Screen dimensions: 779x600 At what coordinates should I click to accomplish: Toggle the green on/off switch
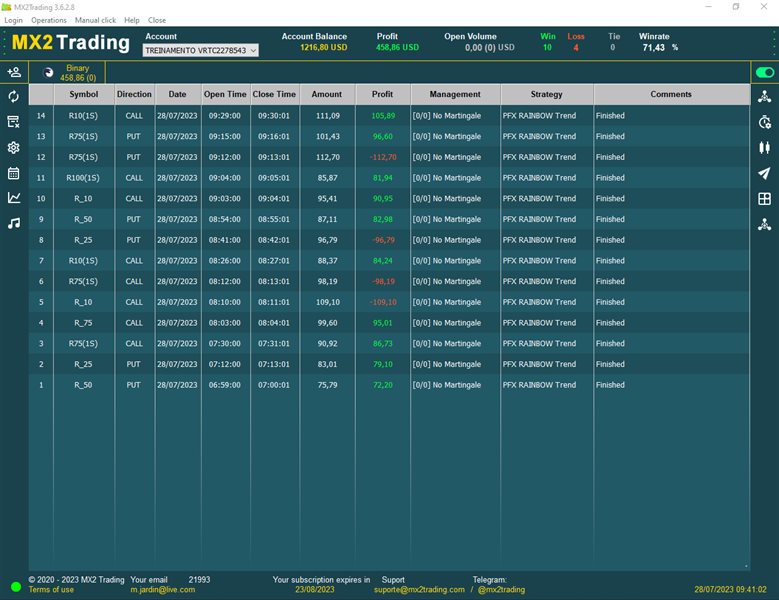click(x=765, y=72)
